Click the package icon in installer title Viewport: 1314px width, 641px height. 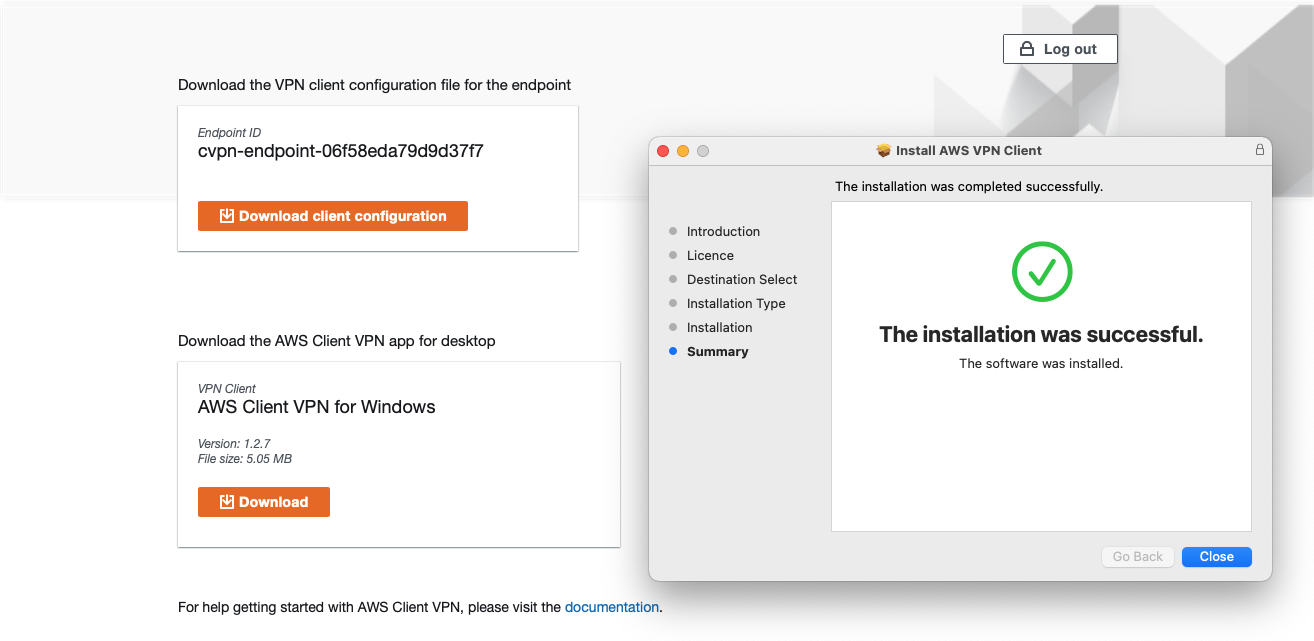883,150
